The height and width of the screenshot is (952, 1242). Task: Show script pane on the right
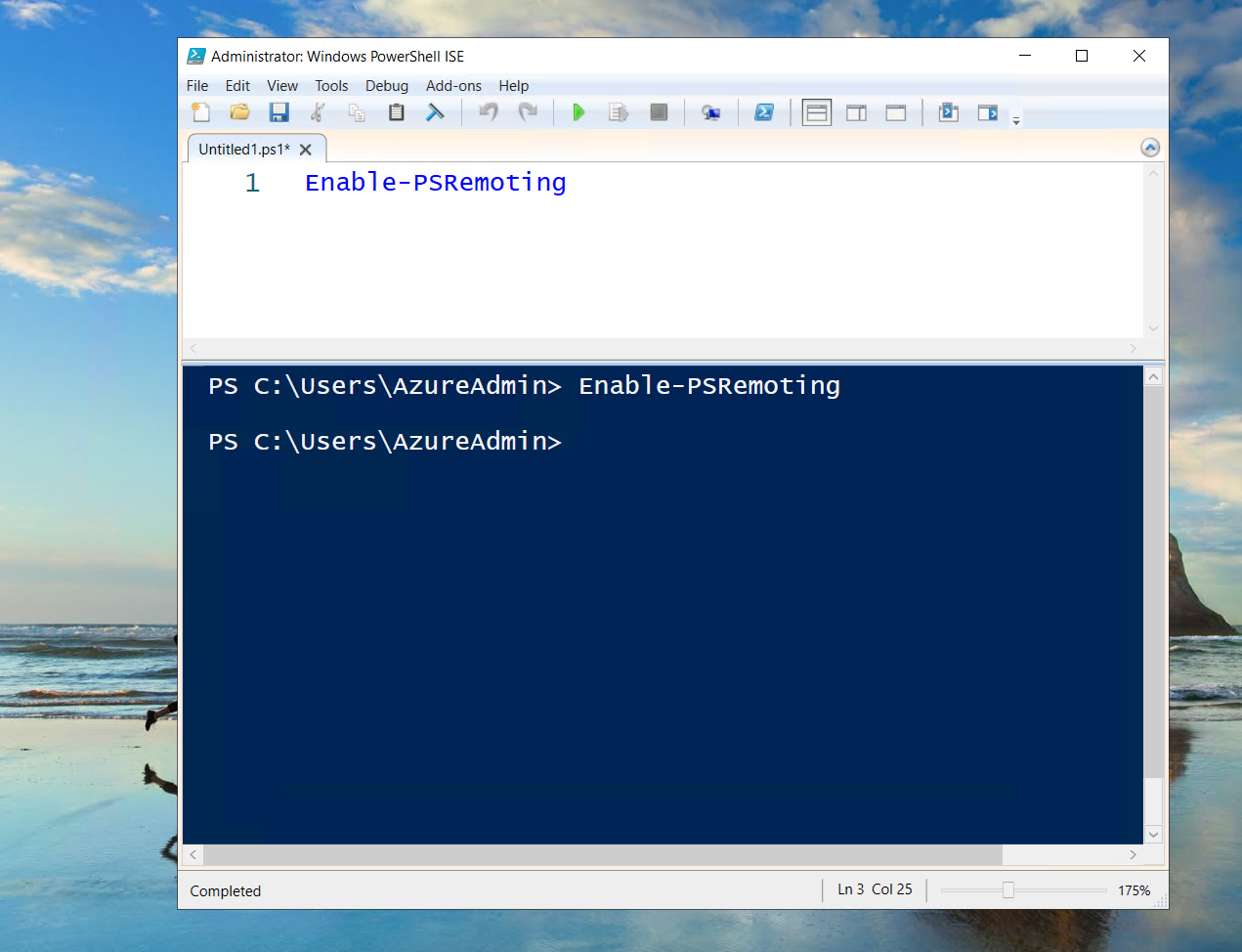pyautogui.click(x=856, y=113)
